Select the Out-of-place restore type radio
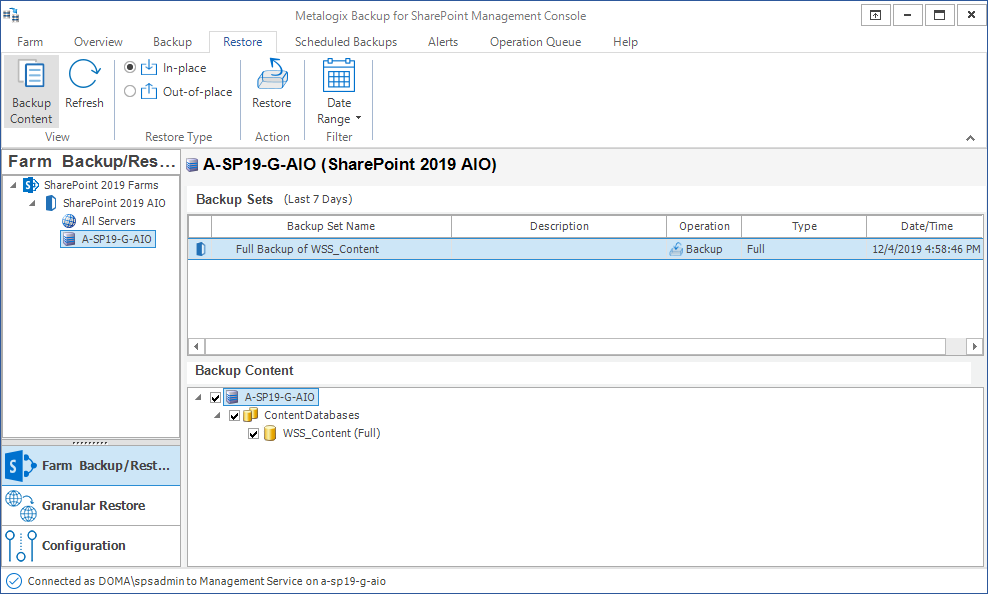988x594 pixels. pos(130,91)
